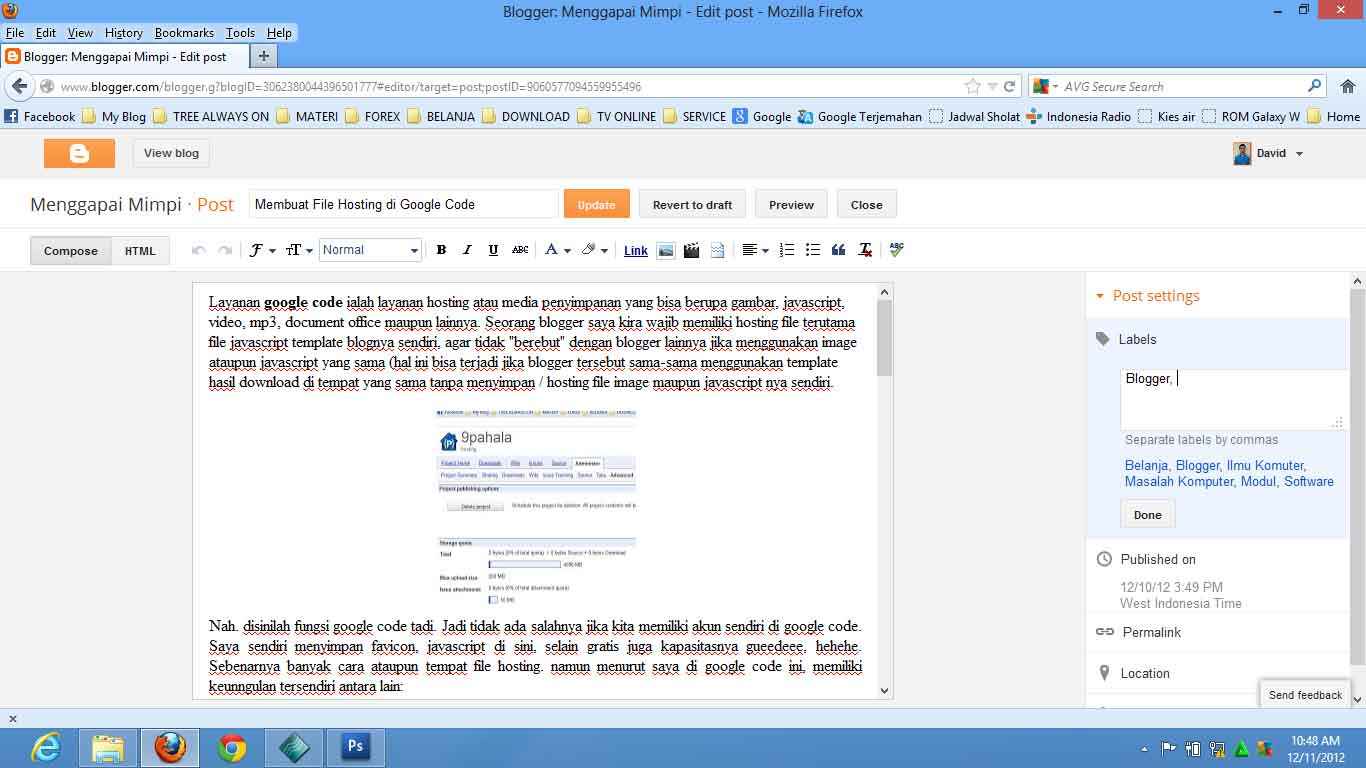Image resolution: width=1366 pixels, height=768 pixels.
Task: Apply italic formatting
Action: coord(467,250)
